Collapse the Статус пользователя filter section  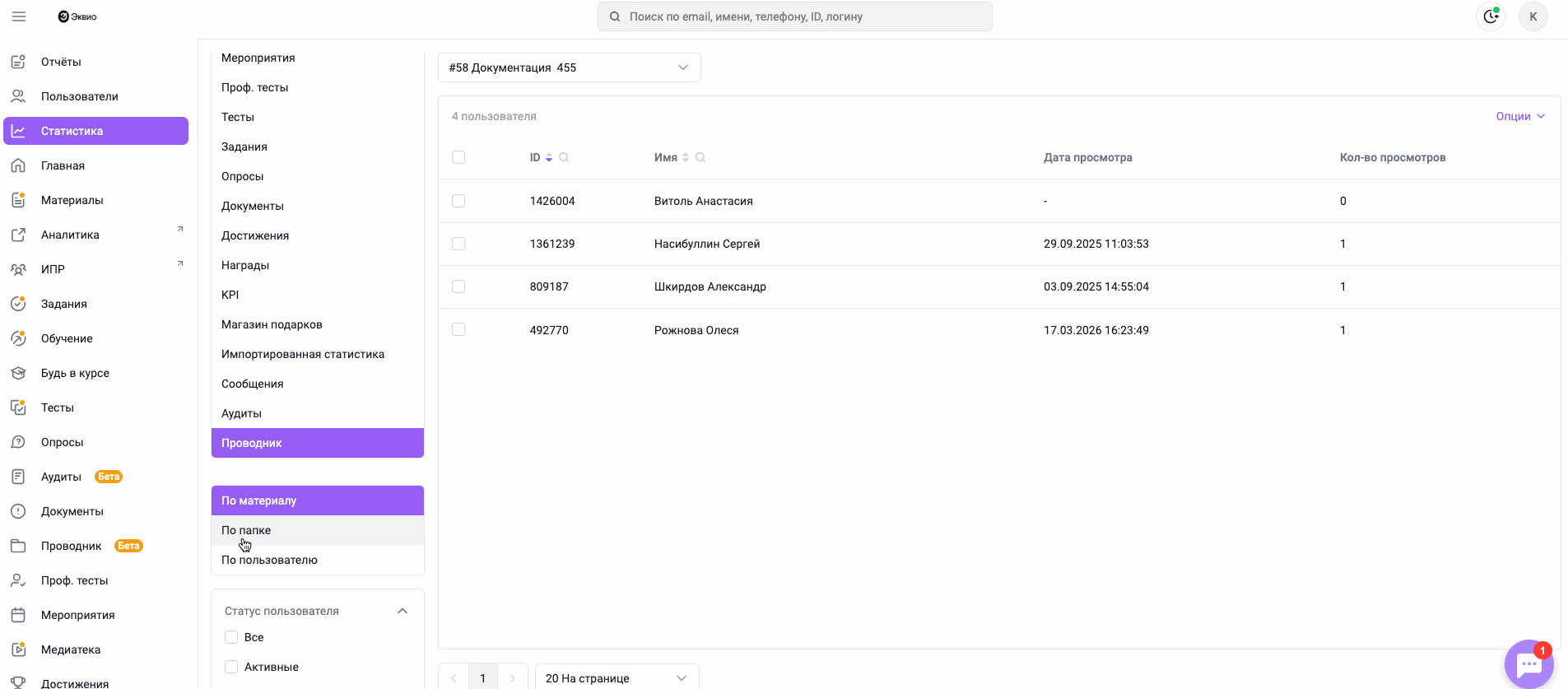pyautogui.click(x=402, y=611)
